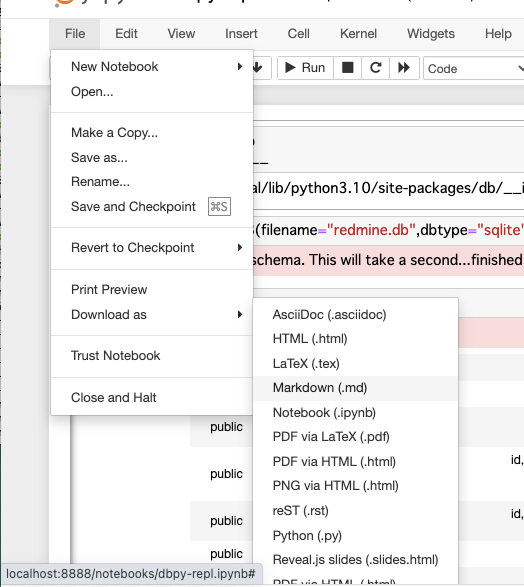Click the "redmine.db" string in code cell

click(371, 230)
